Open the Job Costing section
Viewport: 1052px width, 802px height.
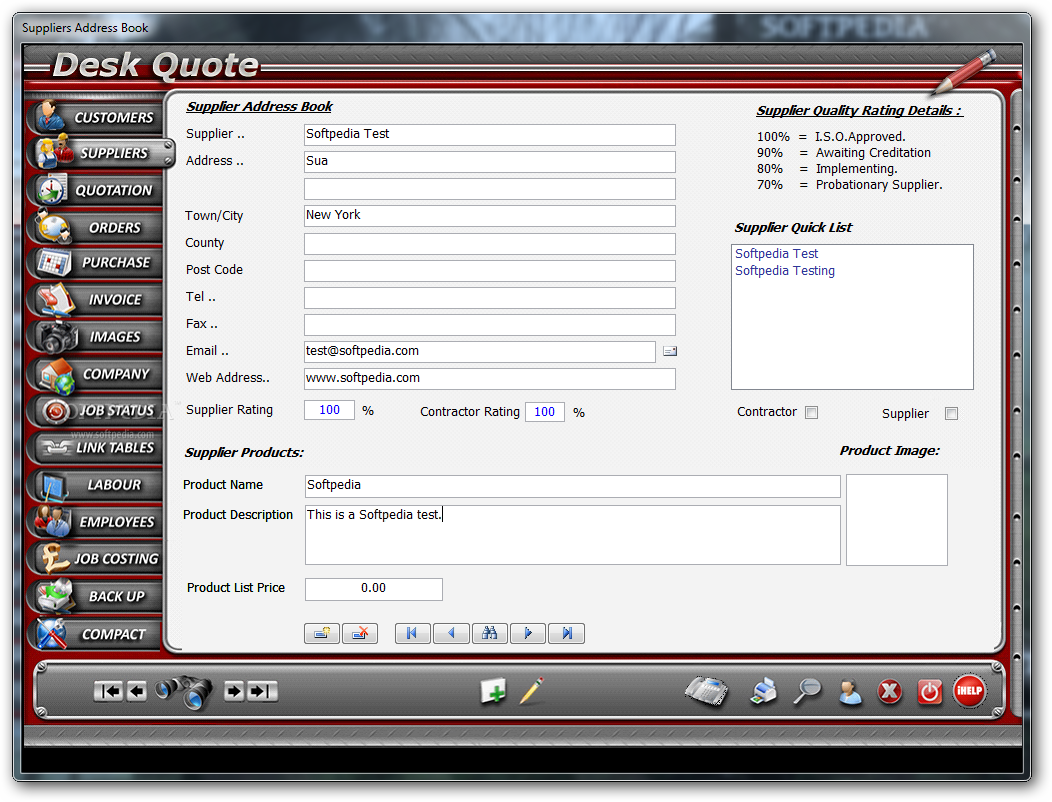tap(95, 558)
